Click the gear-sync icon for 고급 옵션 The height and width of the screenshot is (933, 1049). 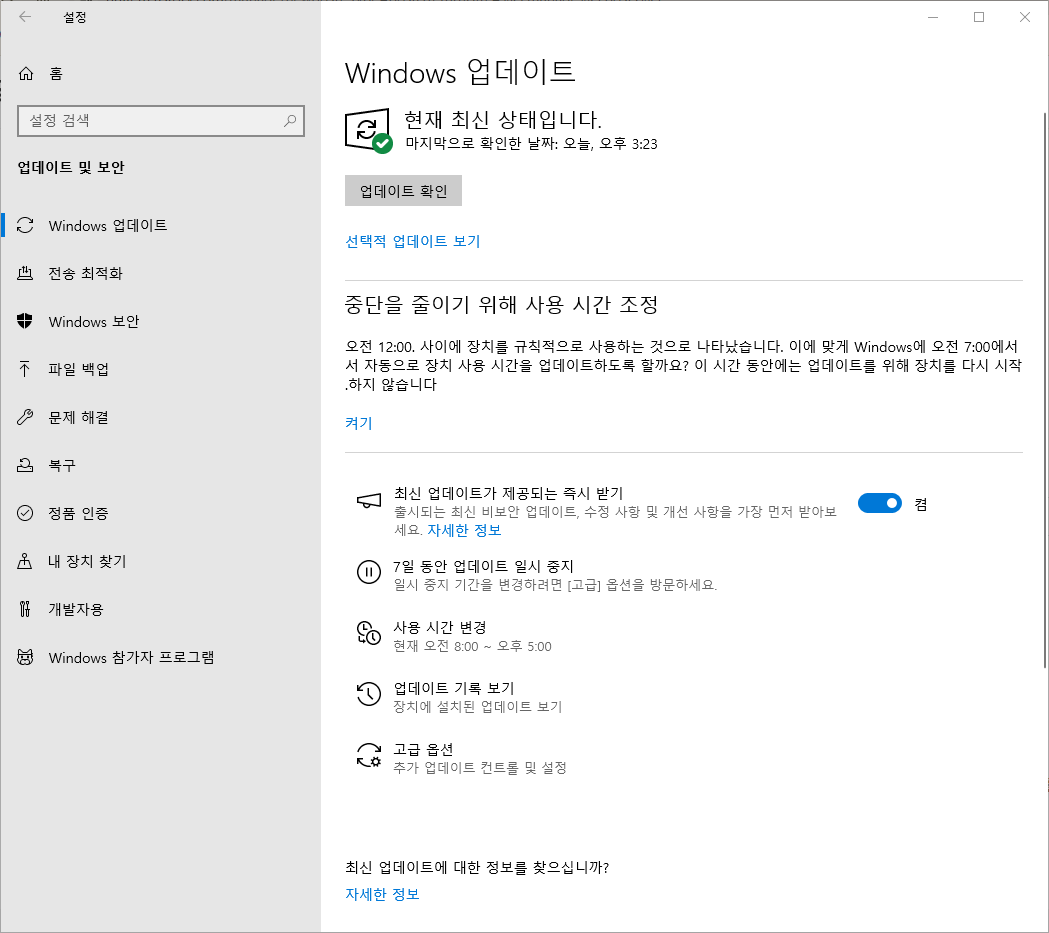[x=369, y=755]
